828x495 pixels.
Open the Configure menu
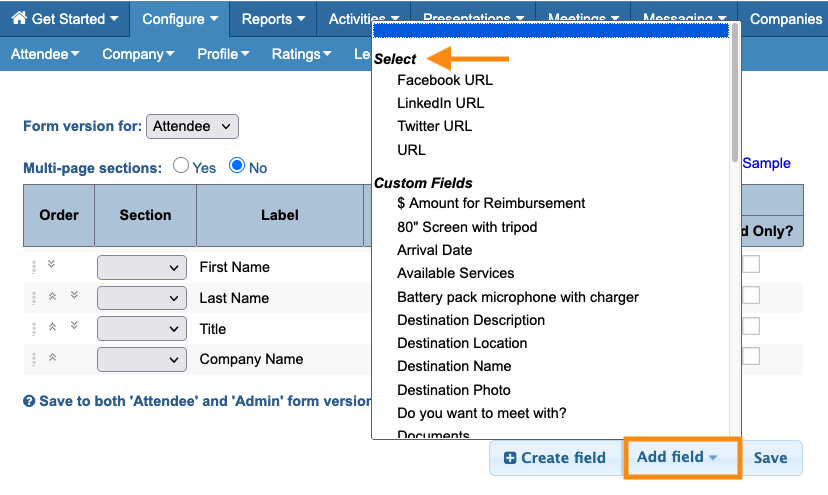click(x=180, y=18)
